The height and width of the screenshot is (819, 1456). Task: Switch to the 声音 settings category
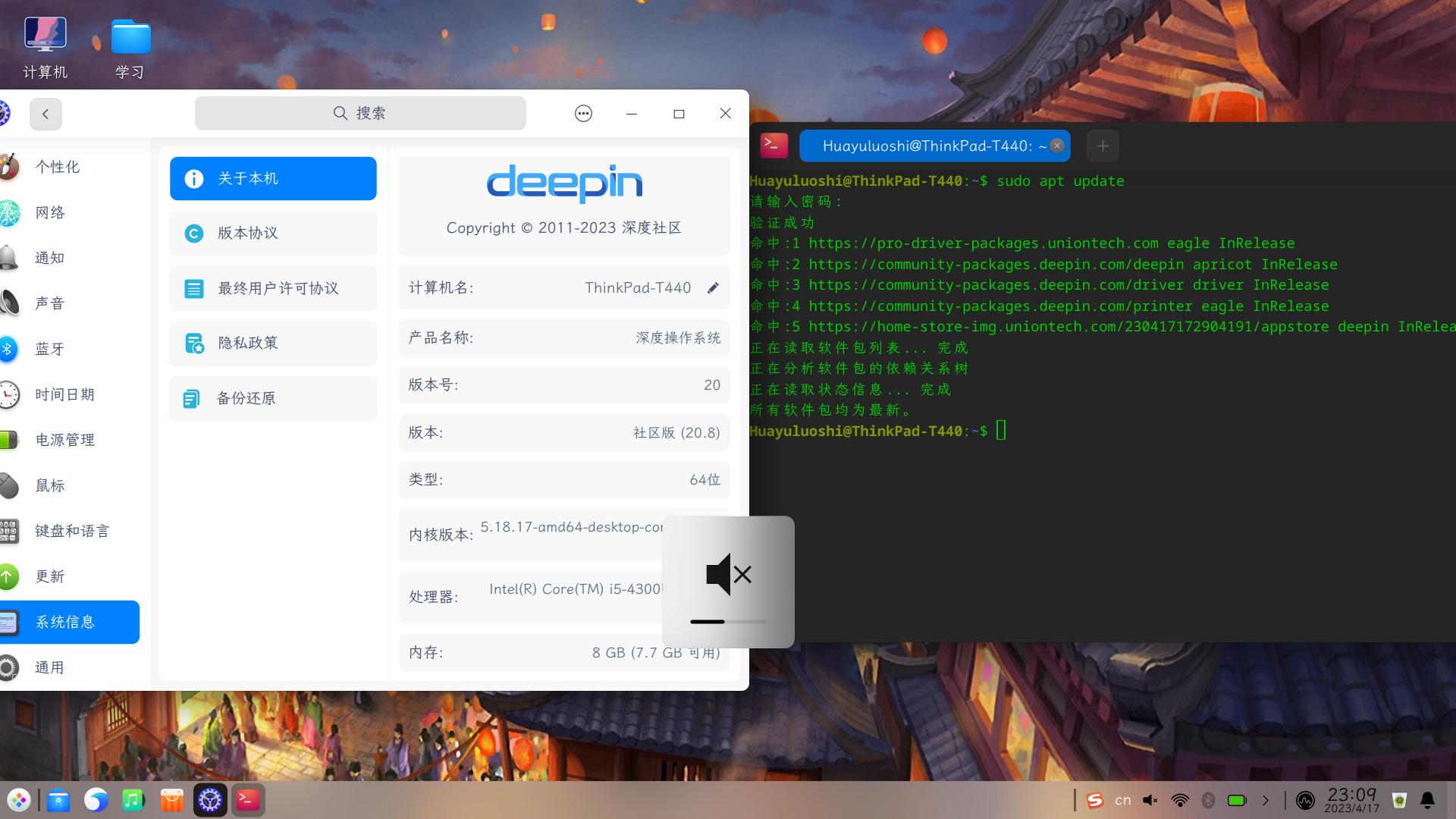click(50, 303)
